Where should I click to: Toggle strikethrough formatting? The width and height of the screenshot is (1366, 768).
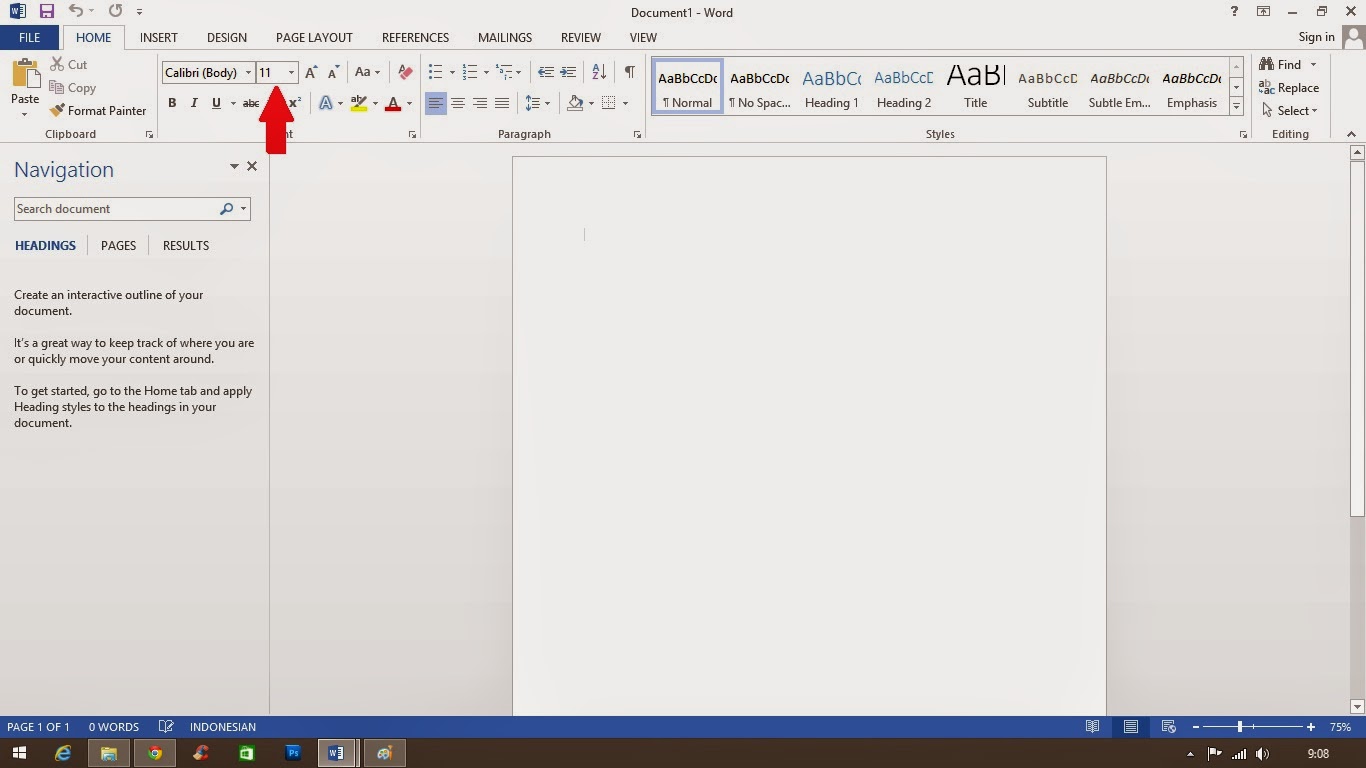pyautogui.click(x=251, y=103)
